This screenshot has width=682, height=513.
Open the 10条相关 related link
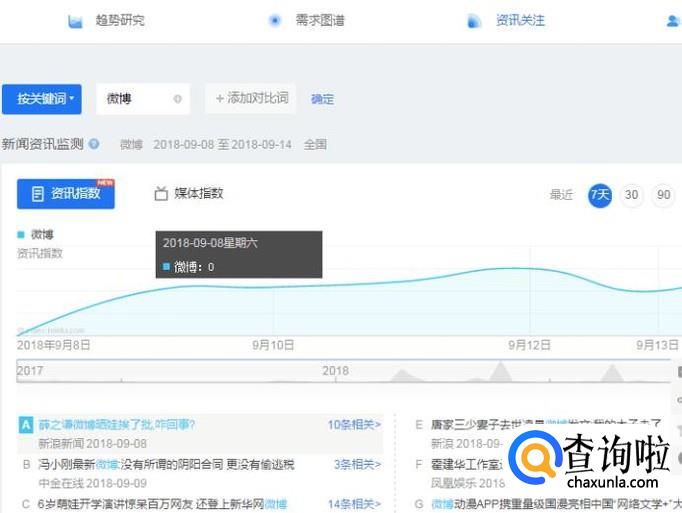point(354,425)
